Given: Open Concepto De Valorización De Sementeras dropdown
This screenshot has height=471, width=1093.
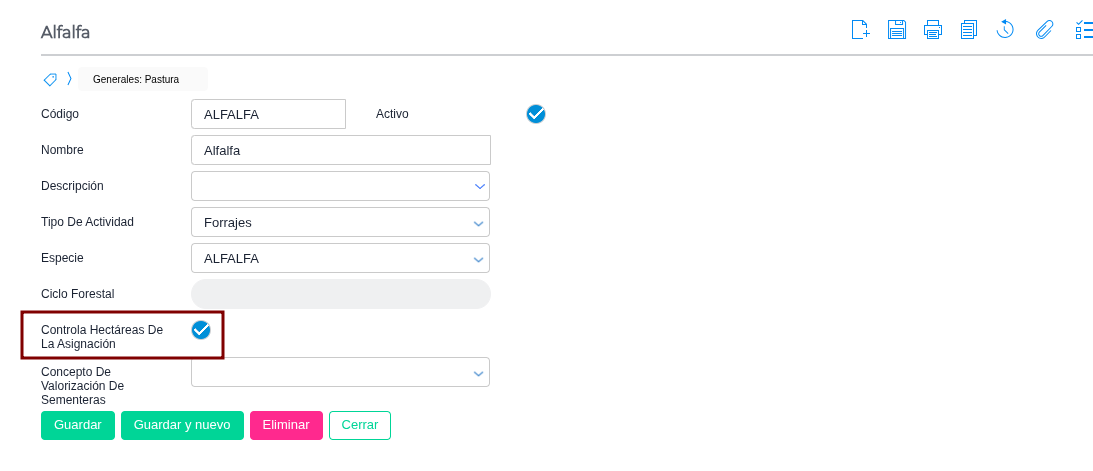Looking at the screenshot, I should (340, 372).
